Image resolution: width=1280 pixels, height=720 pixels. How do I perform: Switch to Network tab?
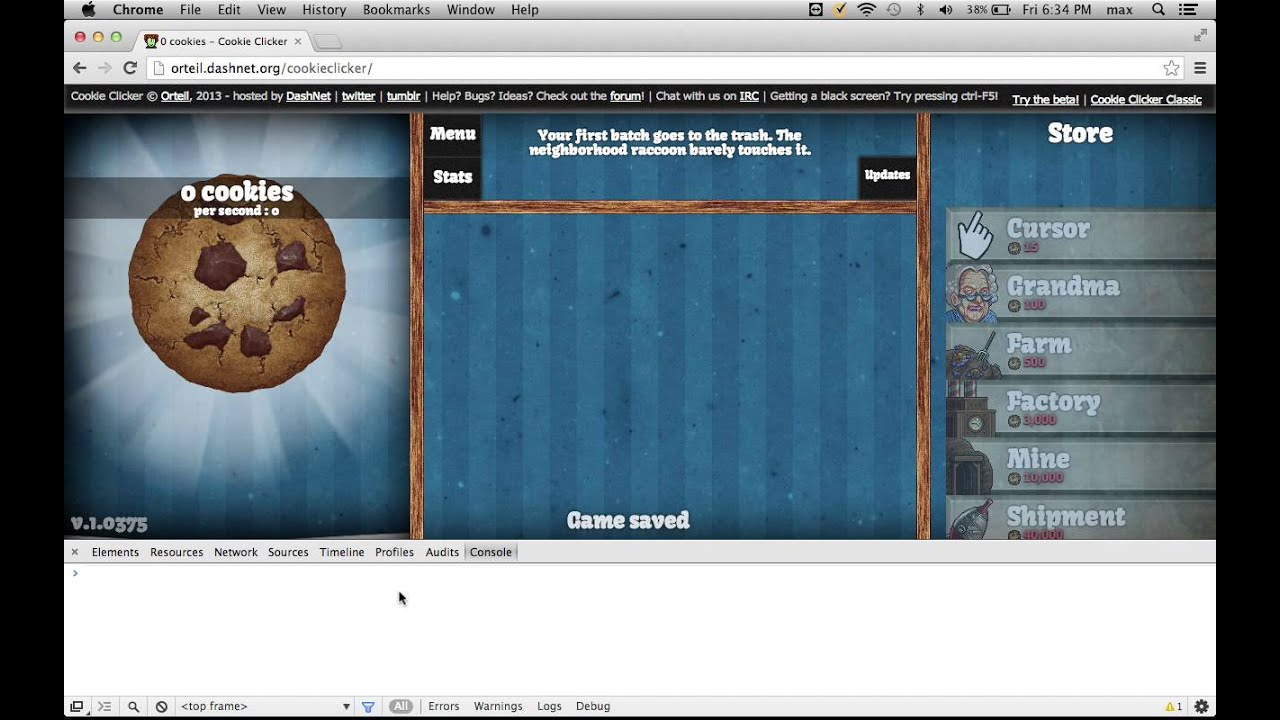236,552
